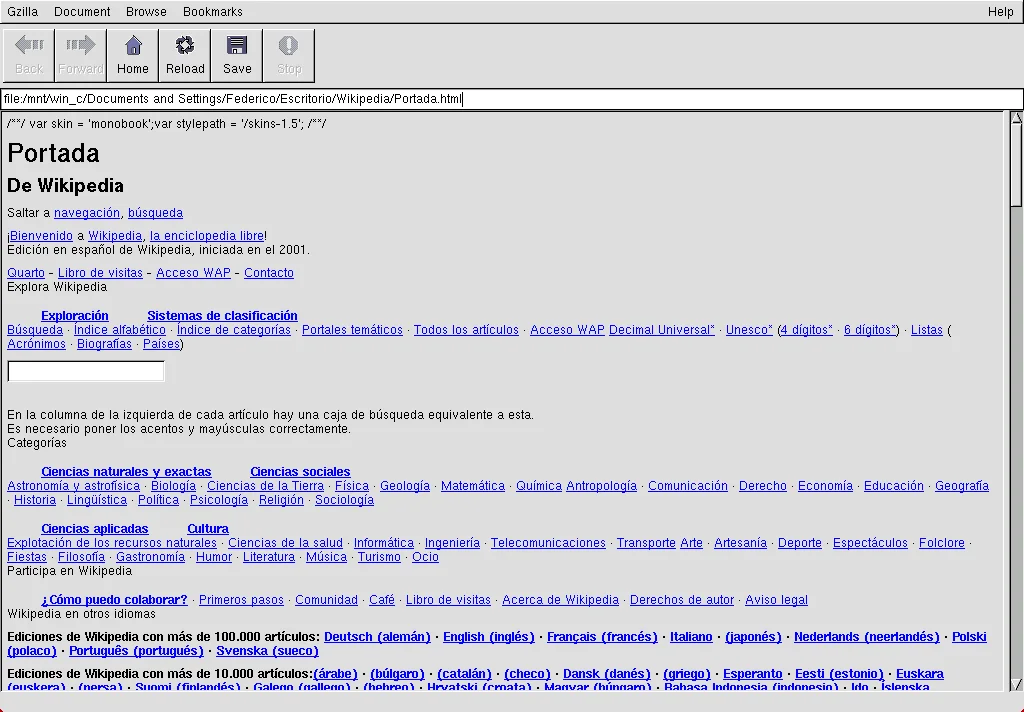
Task: Open the Listas link
Action: (x=927, y=330)
